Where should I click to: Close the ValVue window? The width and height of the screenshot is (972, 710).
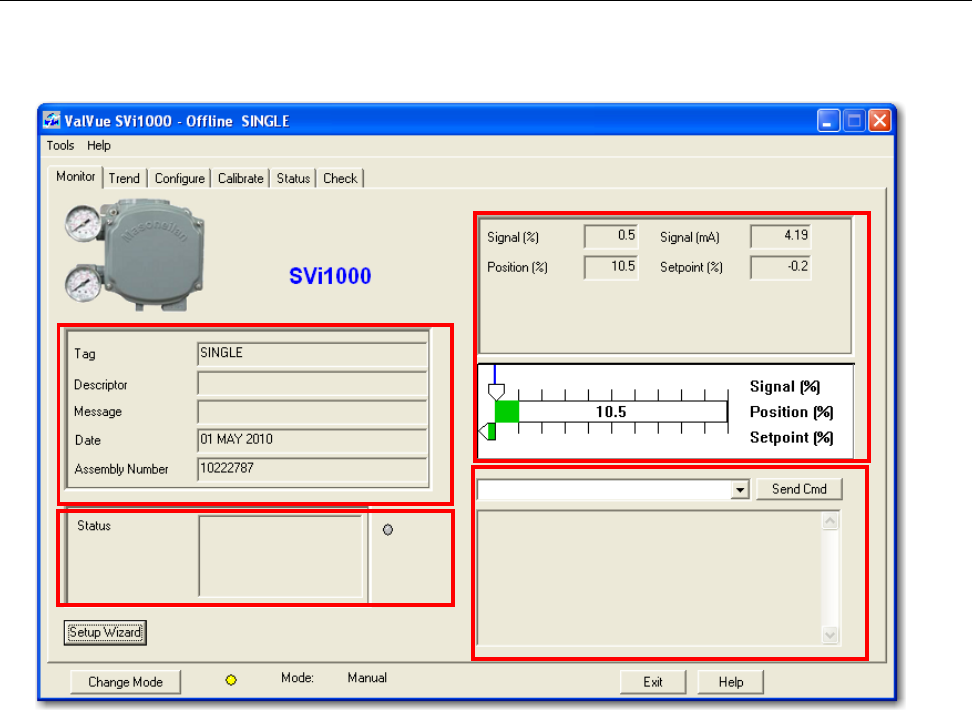click(880, 120)
